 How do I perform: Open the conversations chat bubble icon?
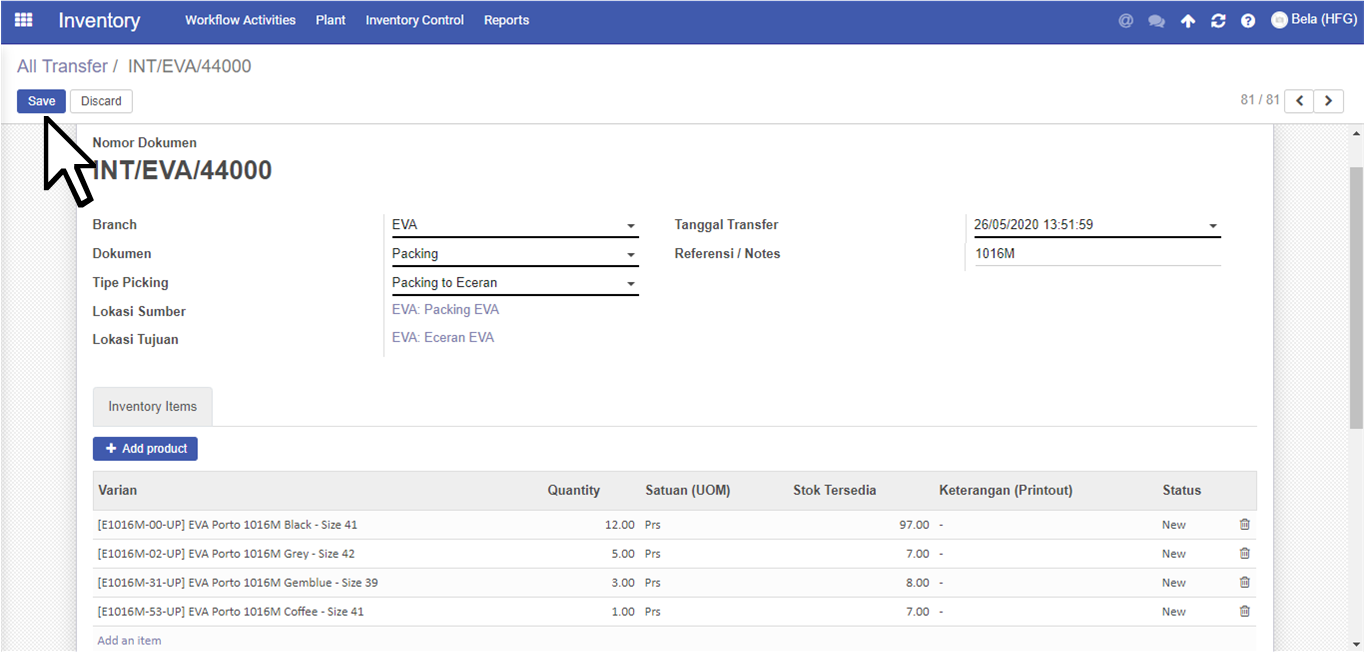coord(1157,20)
